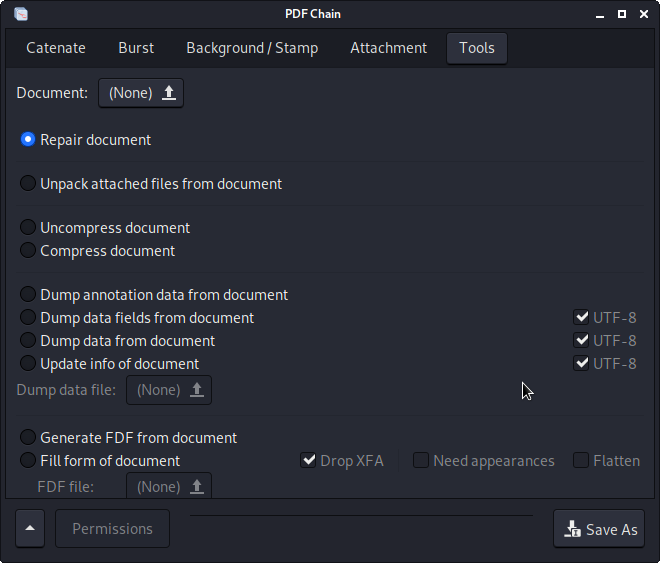Uncheck the Drop XFA checkbox
The height and width of the screenshot is (563, 660).
point(342,461)
